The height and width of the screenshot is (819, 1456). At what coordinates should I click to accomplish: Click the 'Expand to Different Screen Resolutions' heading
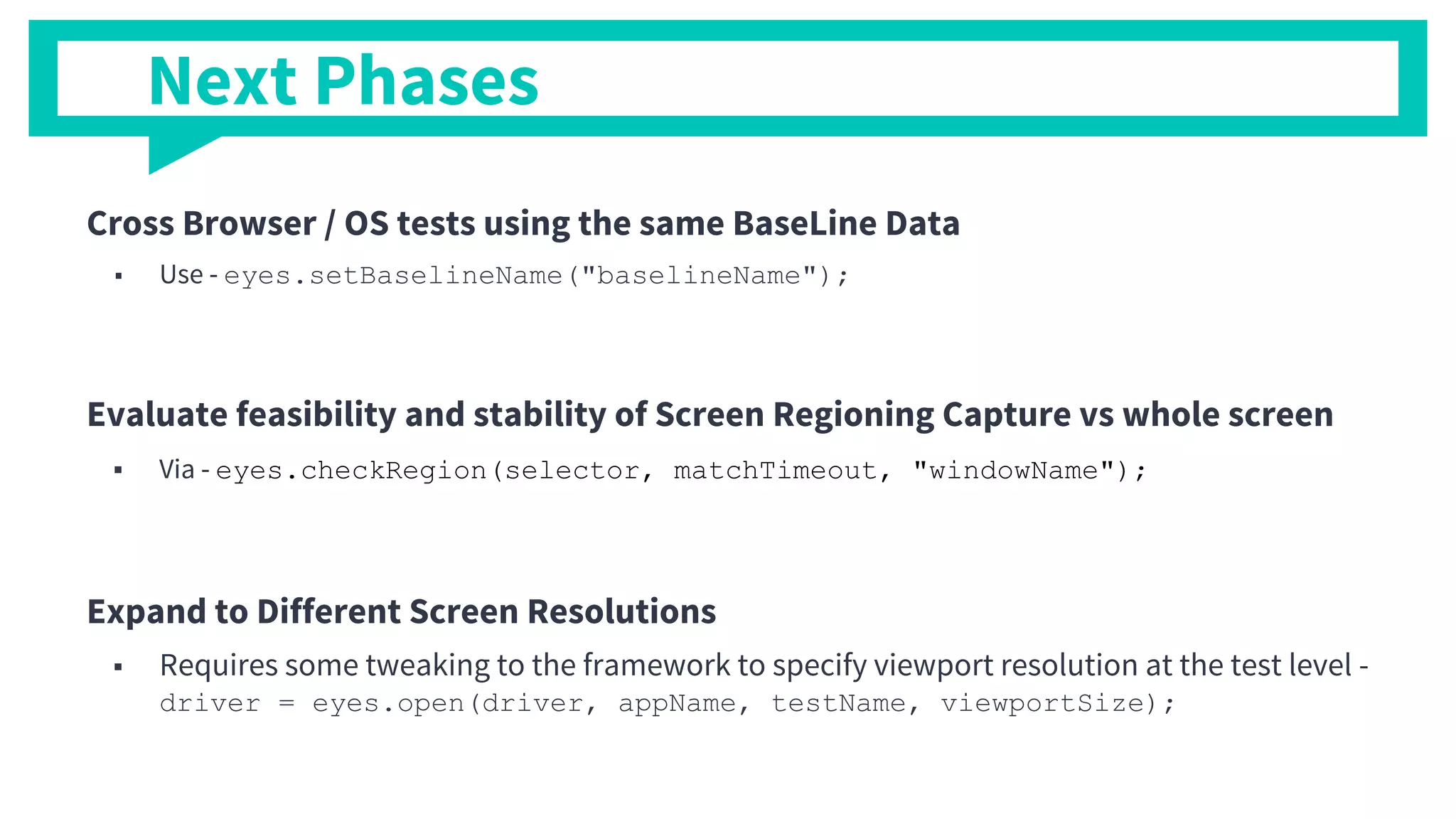[401, 611]
